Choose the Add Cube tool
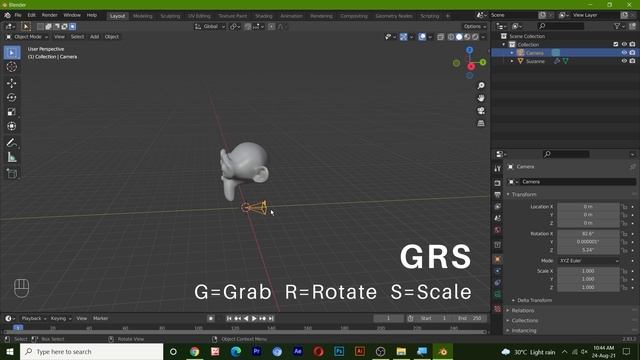Screen dimensions: 640x360 (x=11, y=173)
